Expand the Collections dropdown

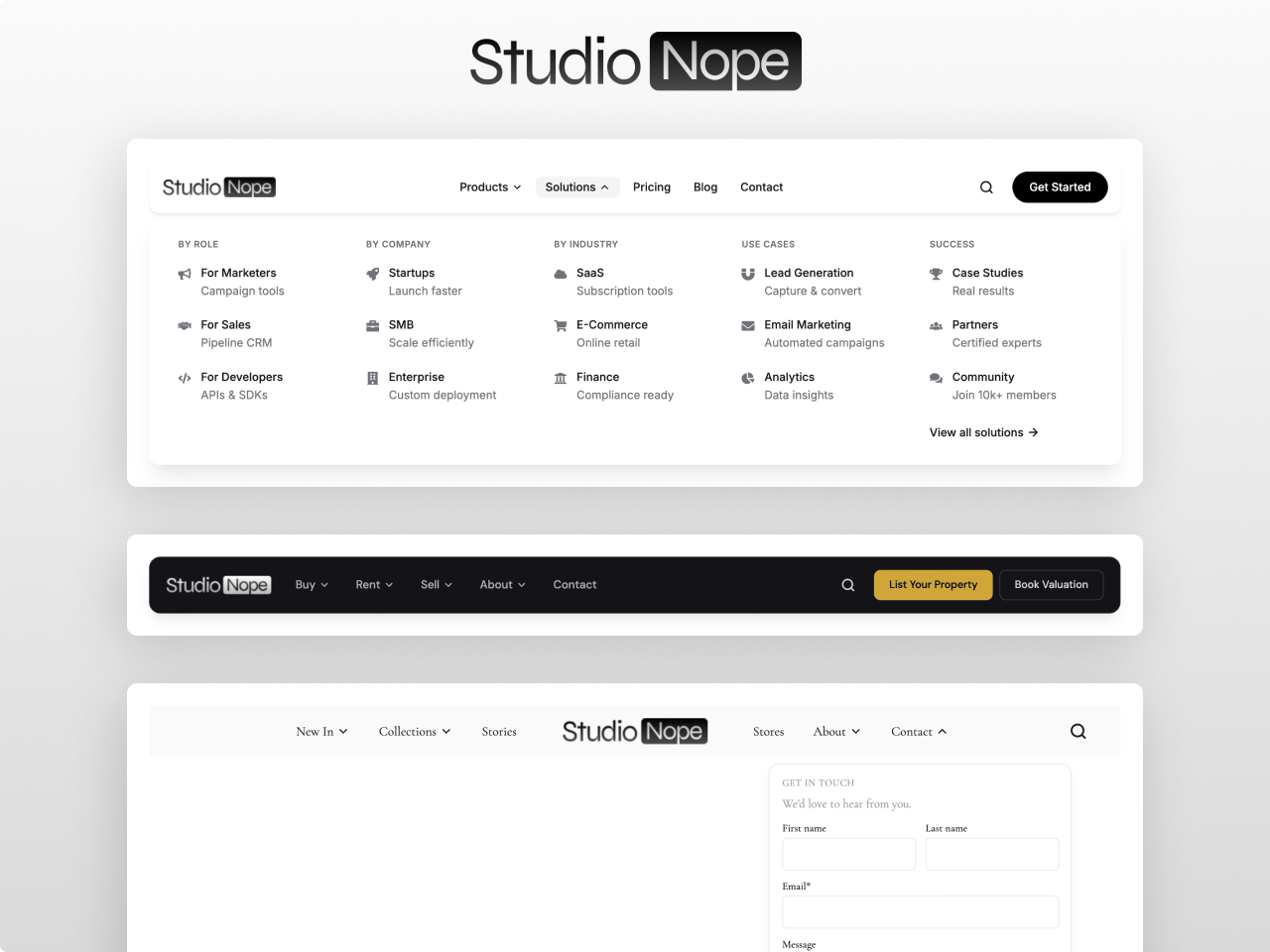(415, 732)
